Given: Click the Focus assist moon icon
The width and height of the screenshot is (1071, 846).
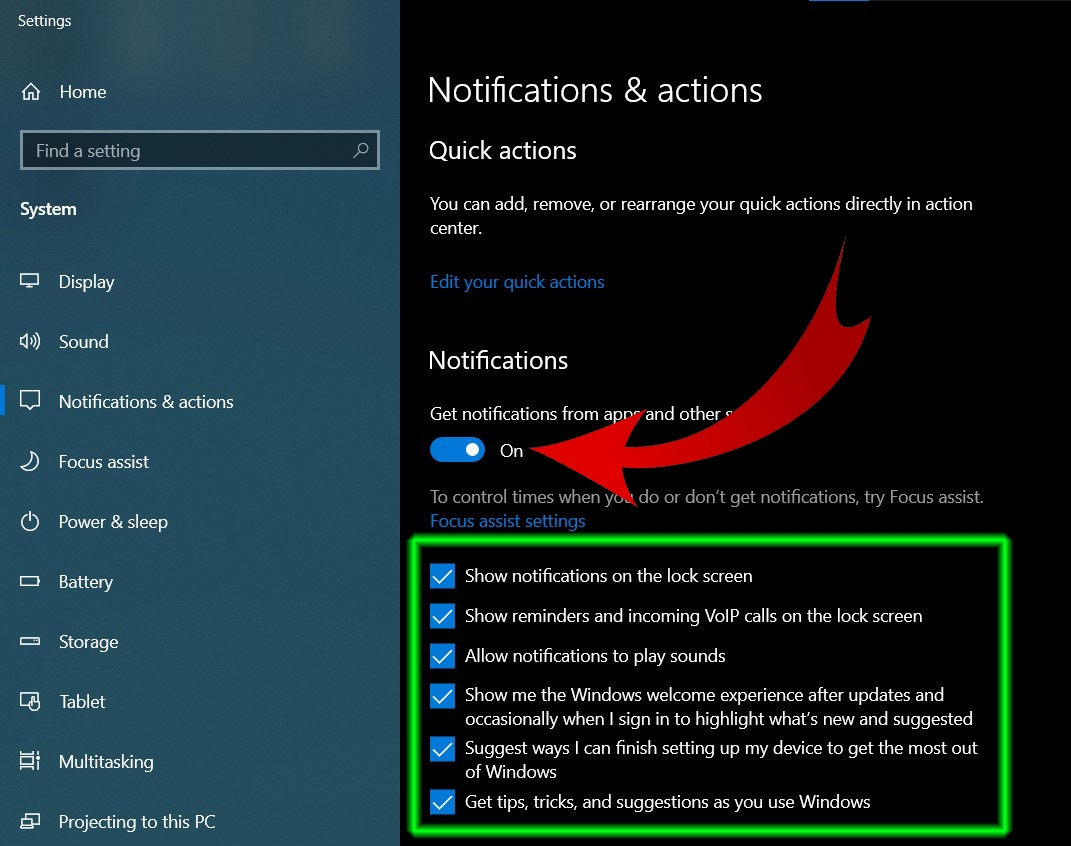Looking at the screenshot, I should 29,461.
